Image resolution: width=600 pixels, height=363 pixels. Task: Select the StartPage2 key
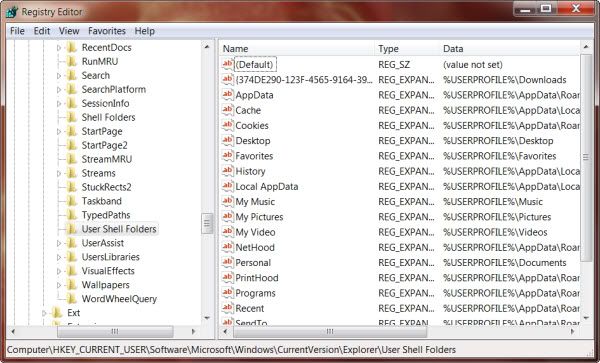click(104, 145)
